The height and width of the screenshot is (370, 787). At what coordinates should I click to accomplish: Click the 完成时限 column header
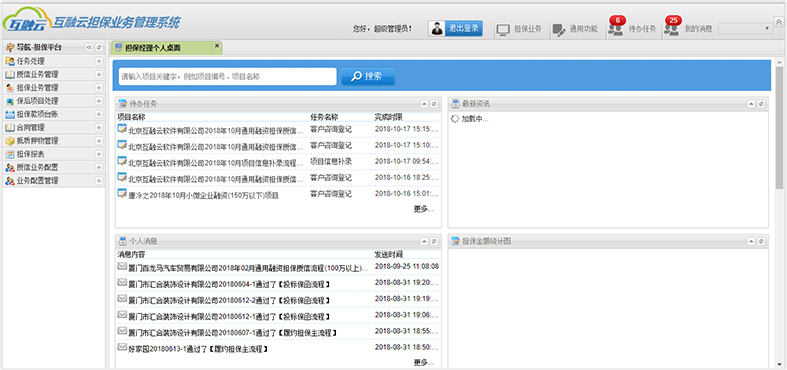pyautogui.click(x=388, y=117)
